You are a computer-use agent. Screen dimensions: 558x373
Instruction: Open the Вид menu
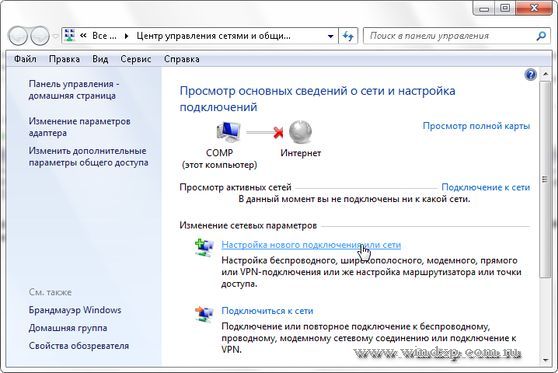coord(100,59)
